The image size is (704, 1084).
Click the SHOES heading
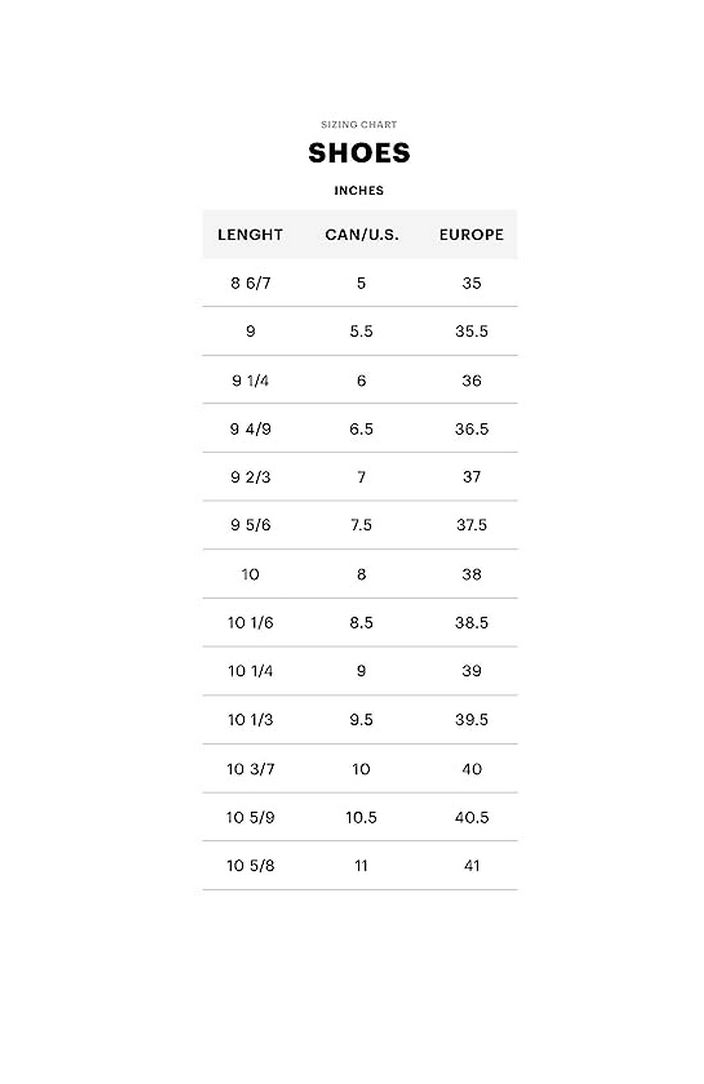(x=359, y=153)
